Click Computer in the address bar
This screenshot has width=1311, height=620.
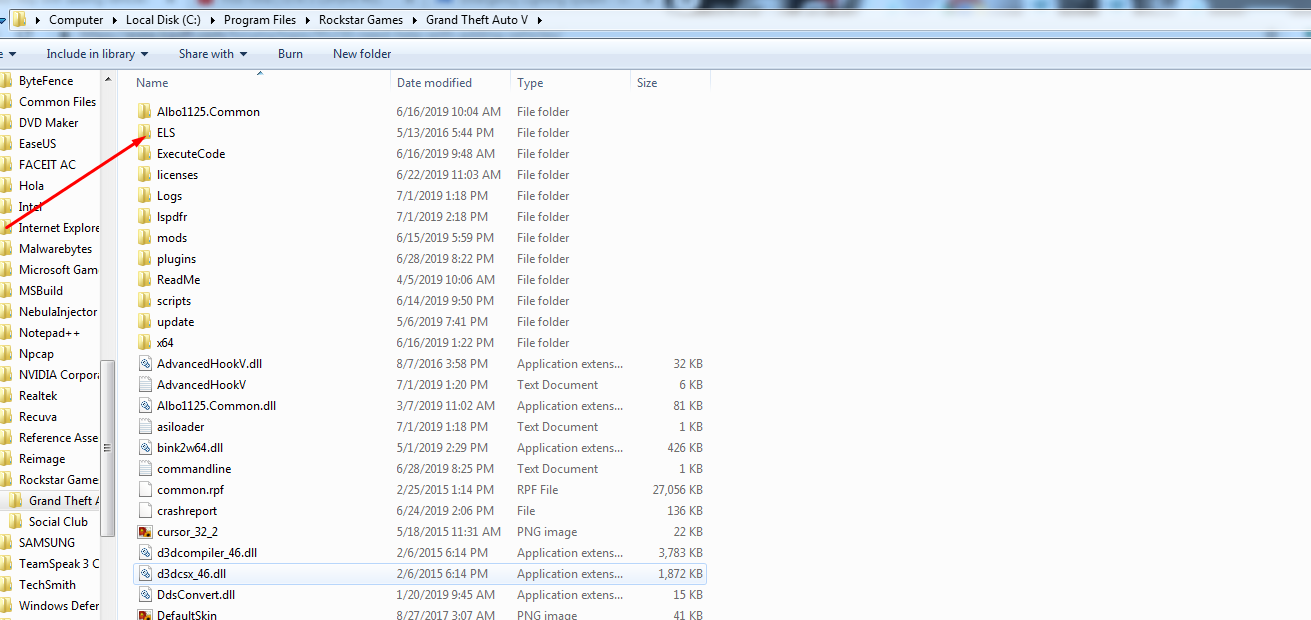click(76, 20)
